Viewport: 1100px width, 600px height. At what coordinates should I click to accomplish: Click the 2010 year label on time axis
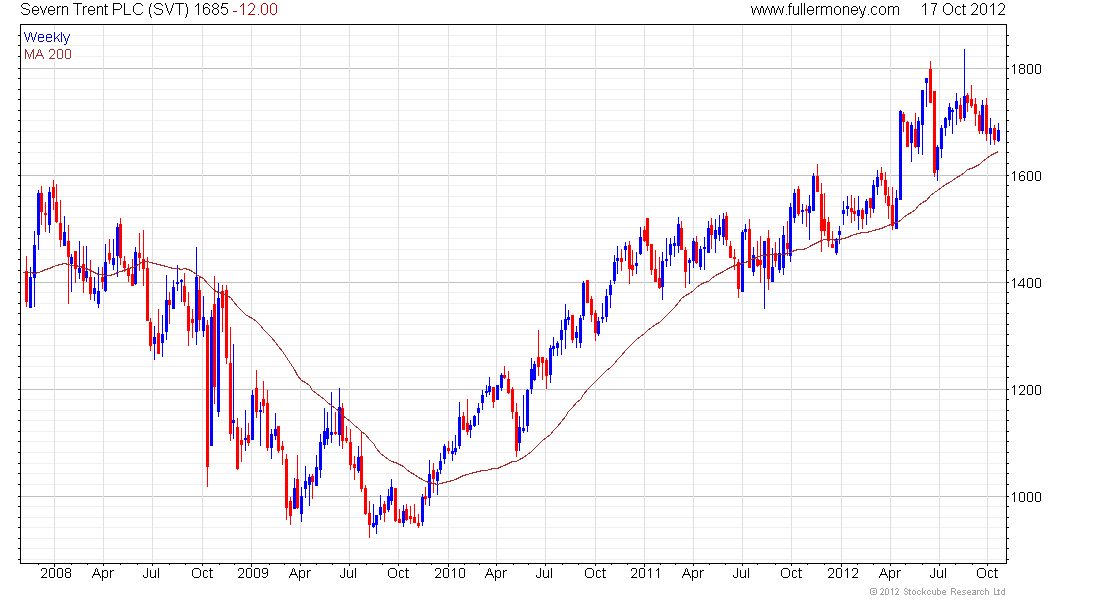450,573
